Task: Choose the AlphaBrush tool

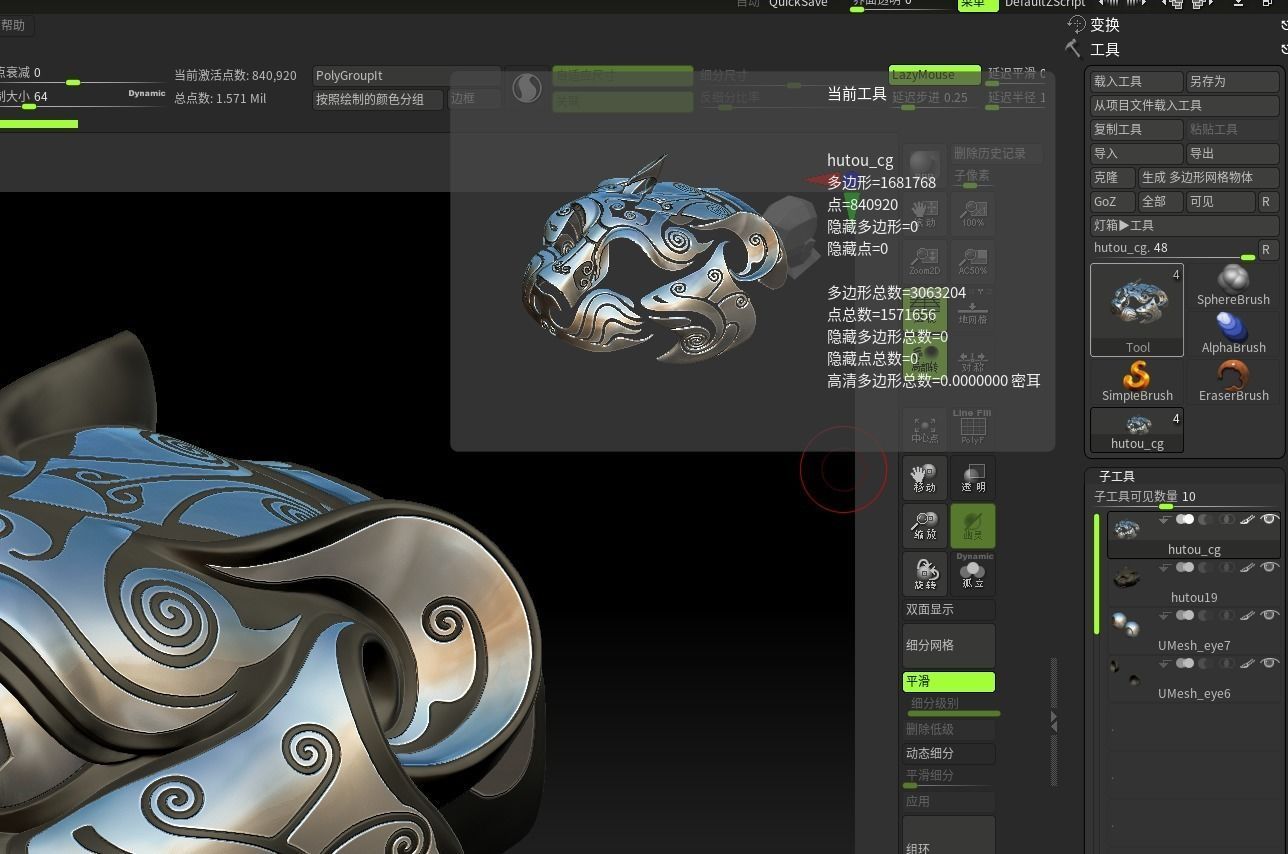Action: coord(1233,333)
